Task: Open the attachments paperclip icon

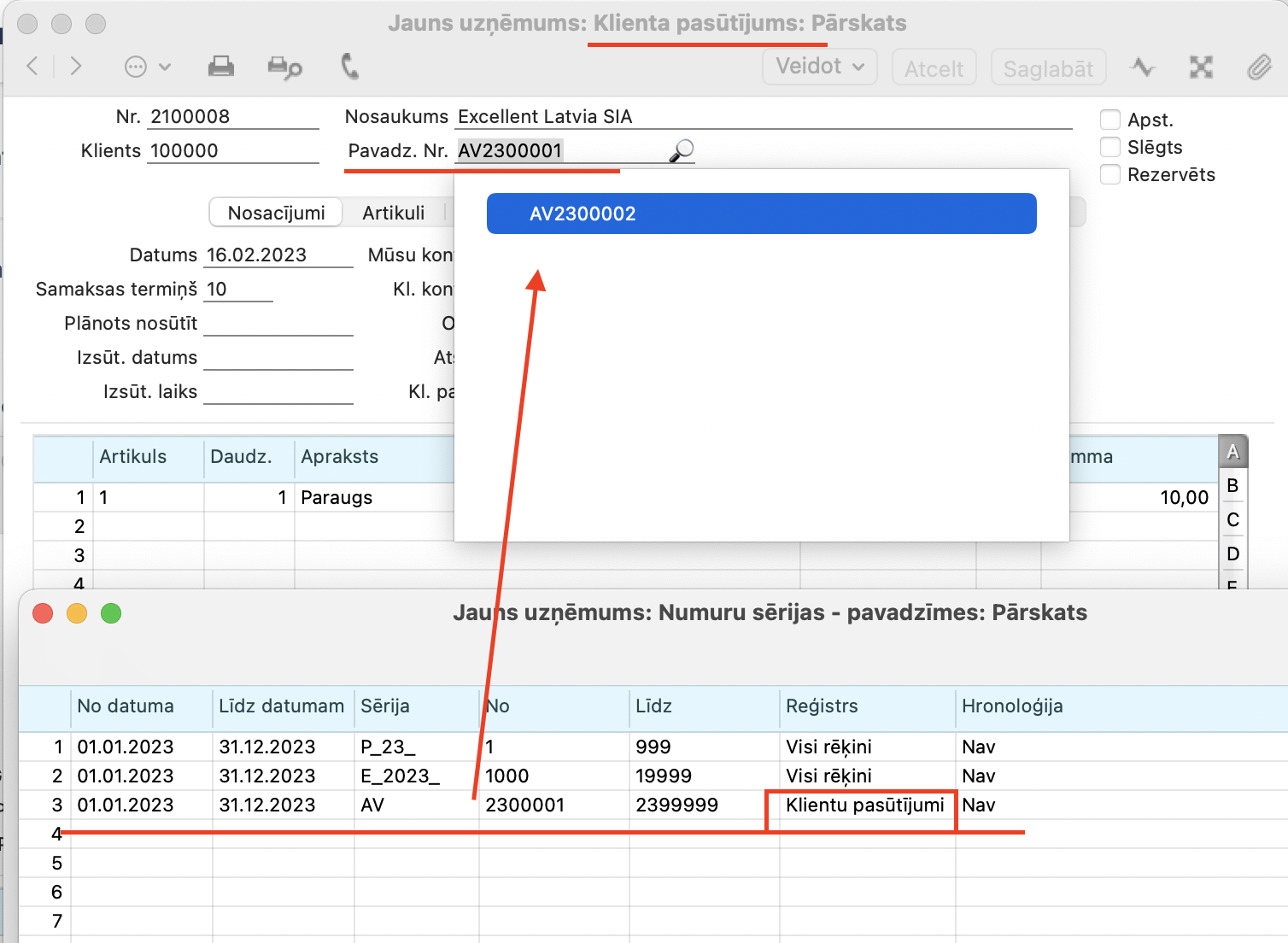Action: point(1259,67)
